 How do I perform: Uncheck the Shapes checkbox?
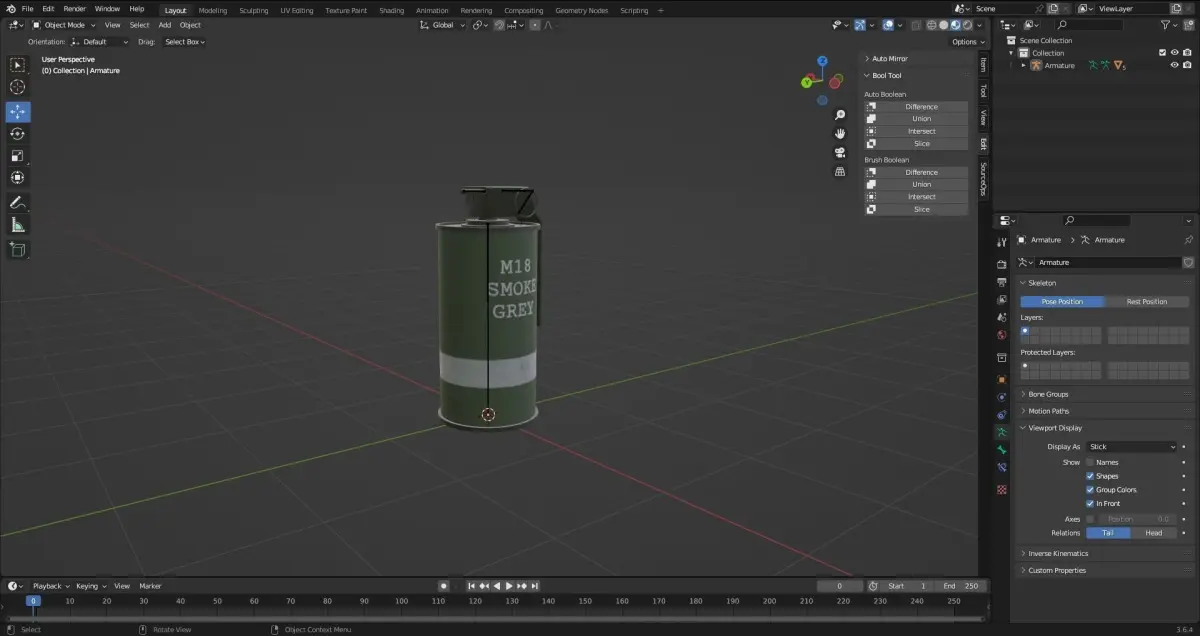point(1090,476)
